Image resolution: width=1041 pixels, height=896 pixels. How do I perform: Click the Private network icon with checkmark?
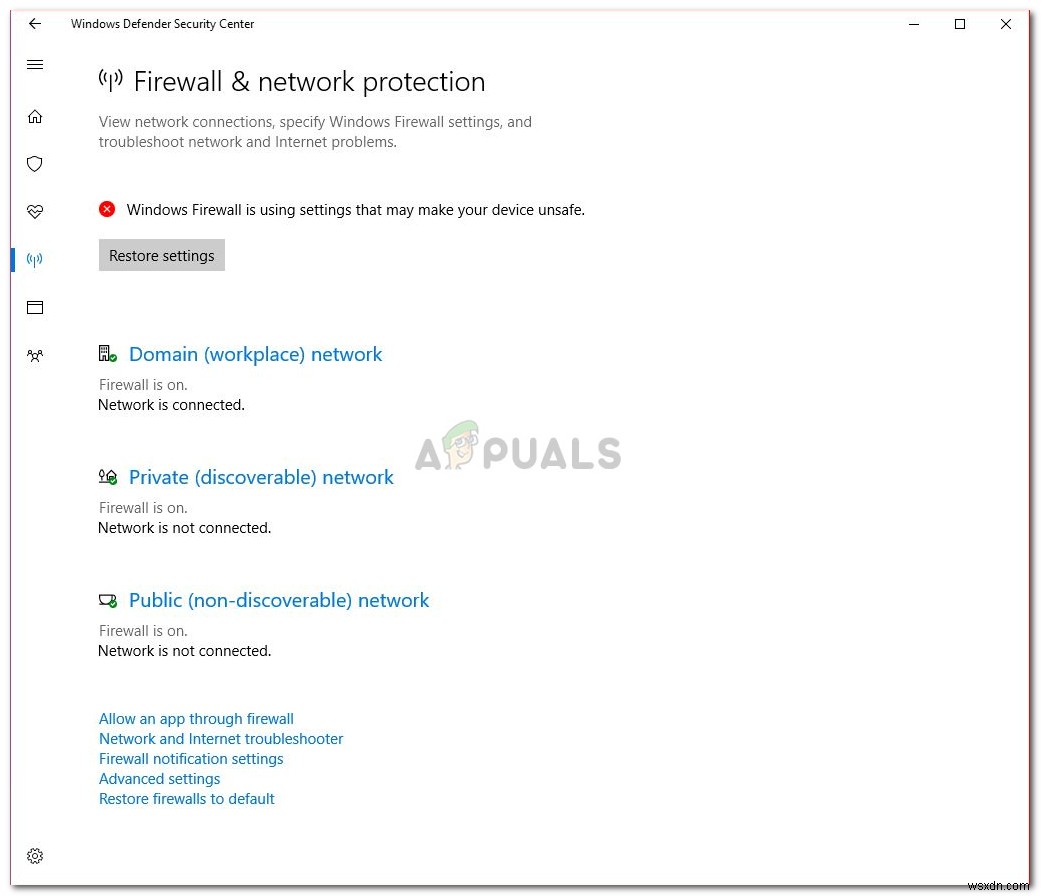click(107, 477)
